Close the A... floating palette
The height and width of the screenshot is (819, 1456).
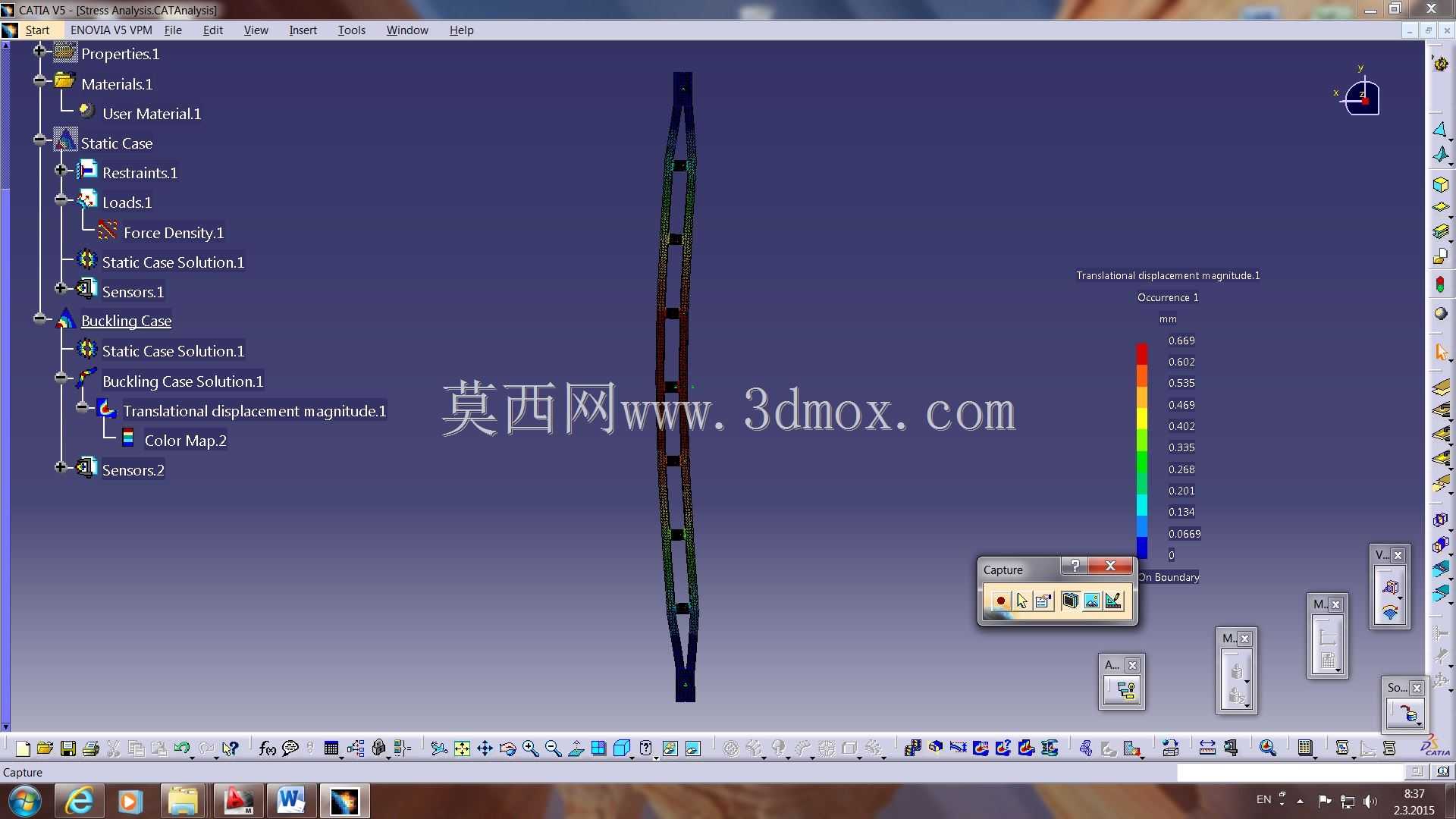[x=1132, y=666]
